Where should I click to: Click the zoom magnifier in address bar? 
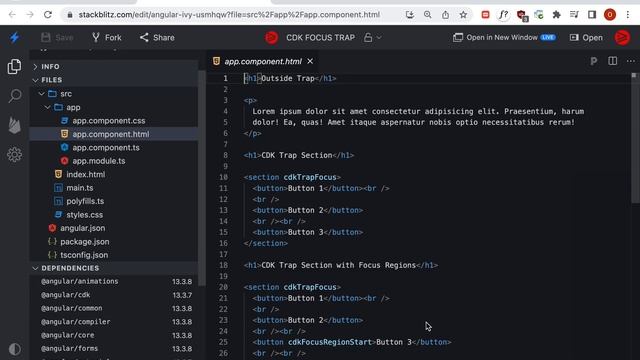pos(427,15)
